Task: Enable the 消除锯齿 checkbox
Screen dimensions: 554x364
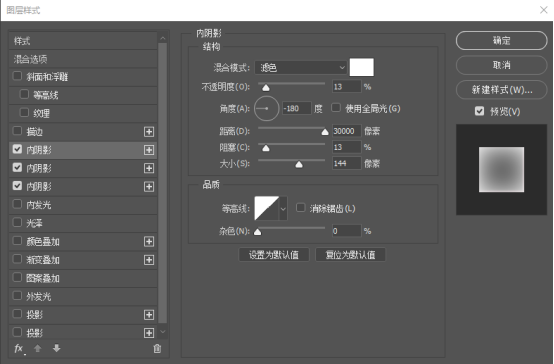Action: point(301,208)
